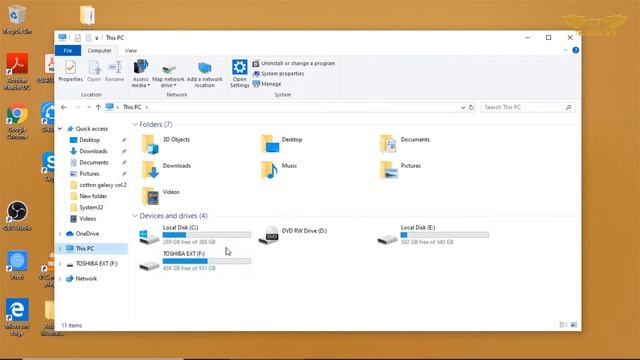Choose Add a network location

[204, 74]
